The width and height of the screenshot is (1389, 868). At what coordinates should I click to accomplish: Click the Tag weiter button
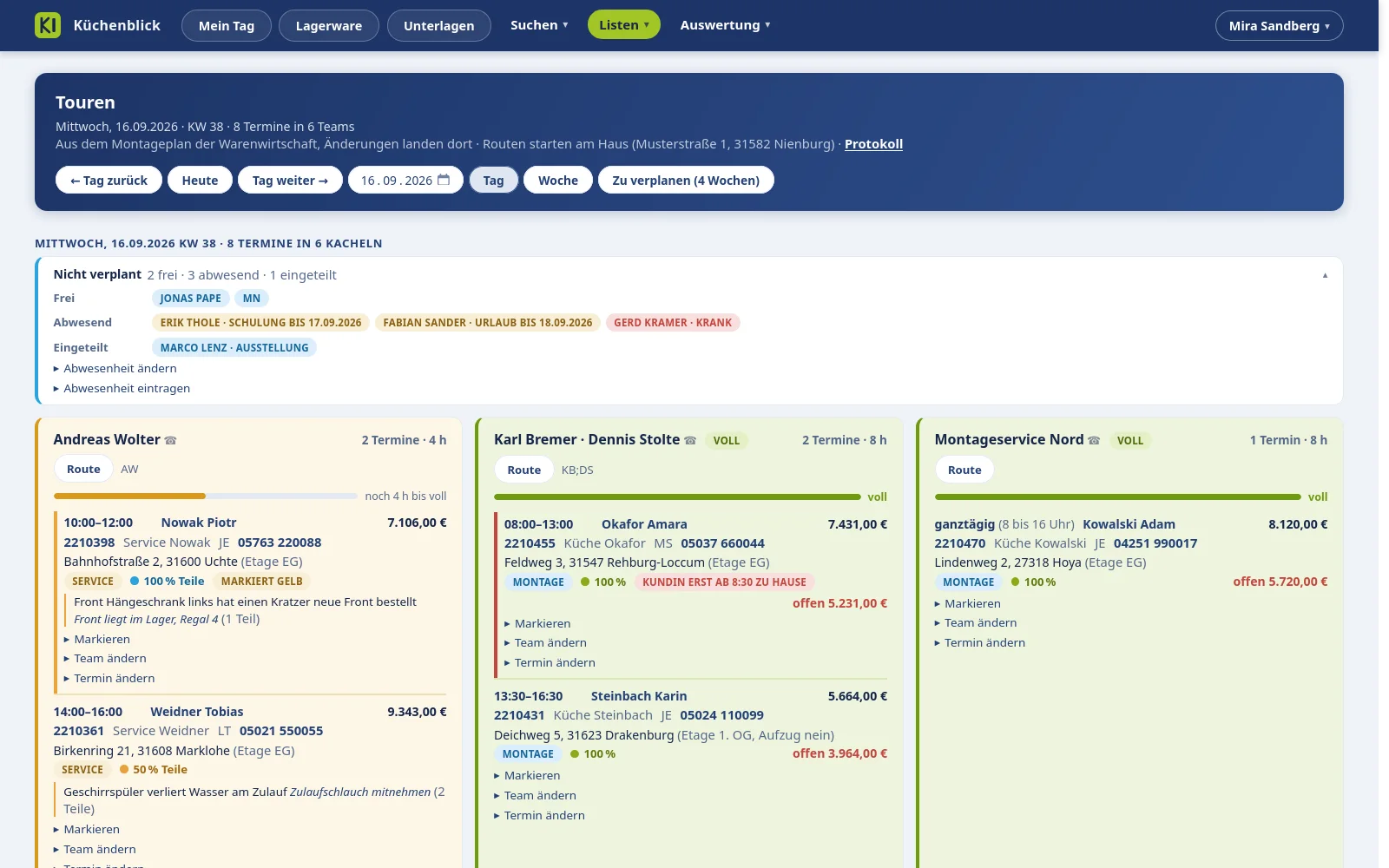point(290,180)
